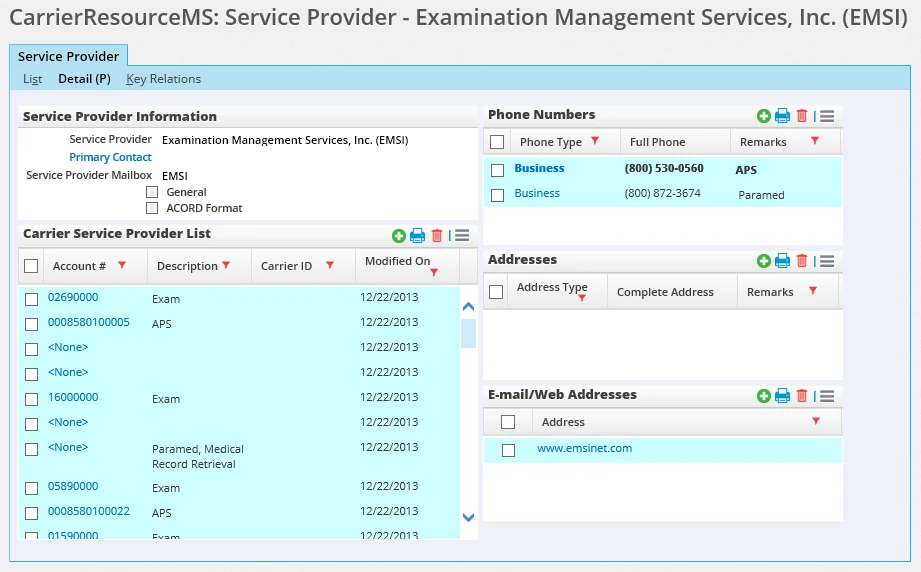Delete selected E-mail/Web addresses
Image resolution: width=921 pixels, height=572 pixels.
click(802, 396)
